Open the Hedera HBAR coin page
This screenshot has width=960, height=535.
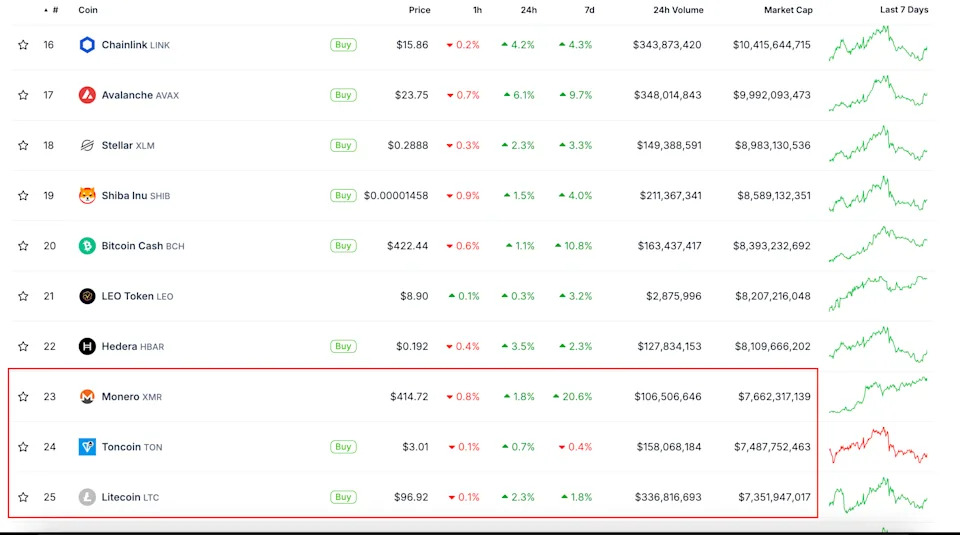[x=132, y=346]
